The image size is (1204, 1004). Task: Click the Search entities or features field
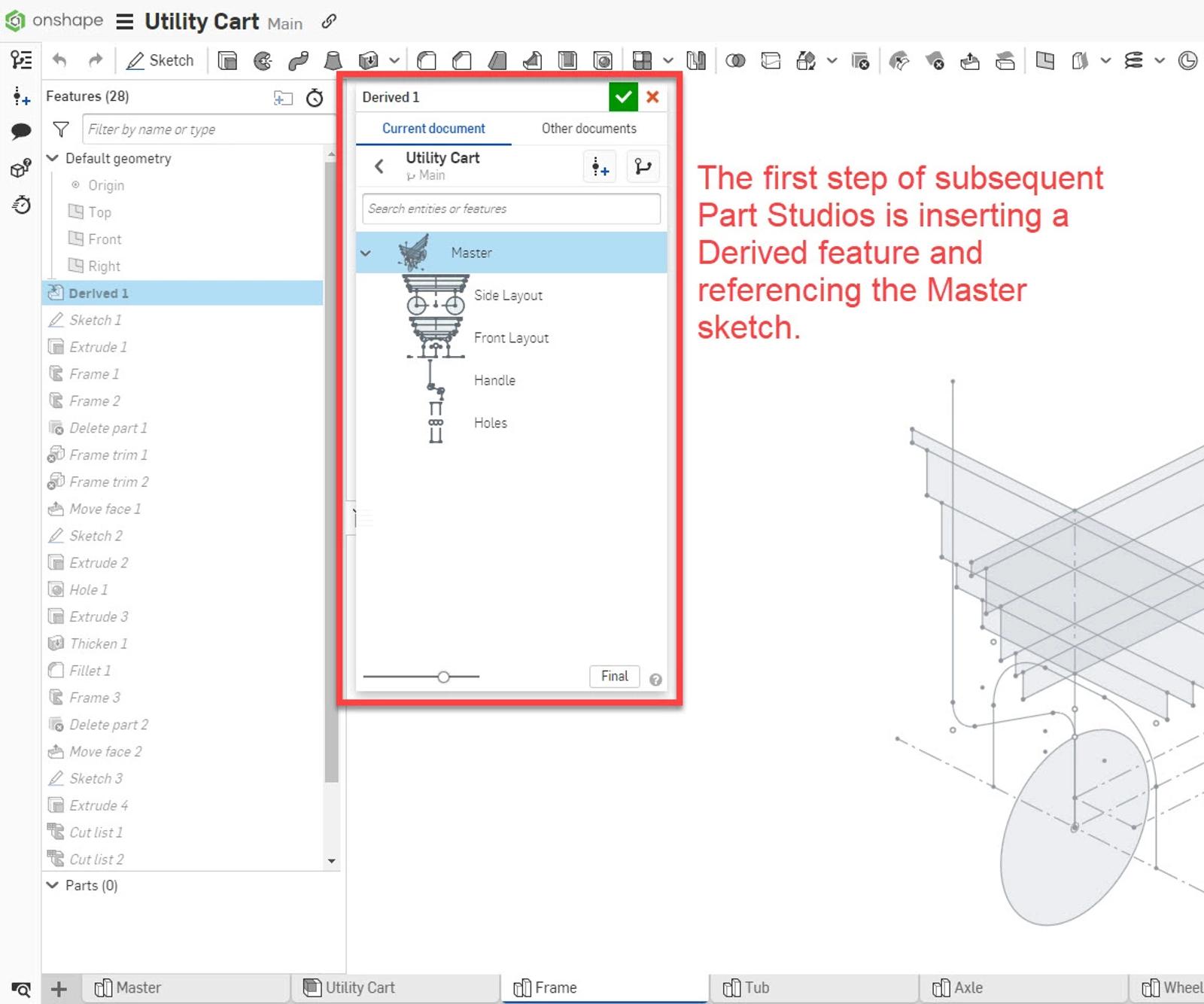pyautogui.click(x=511, y=208)
